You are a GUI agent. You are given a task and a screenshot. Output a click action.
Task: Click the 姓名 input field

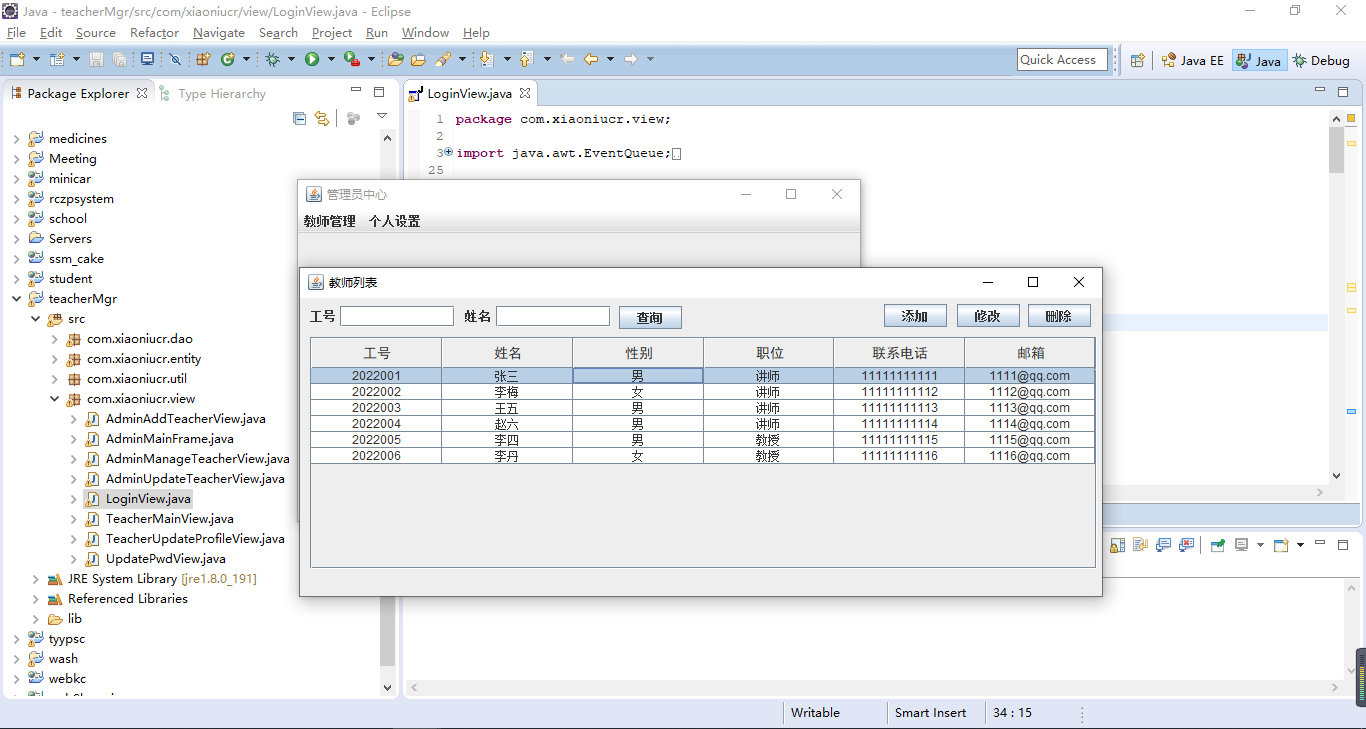pyautogui.click(x=553, y=316)
